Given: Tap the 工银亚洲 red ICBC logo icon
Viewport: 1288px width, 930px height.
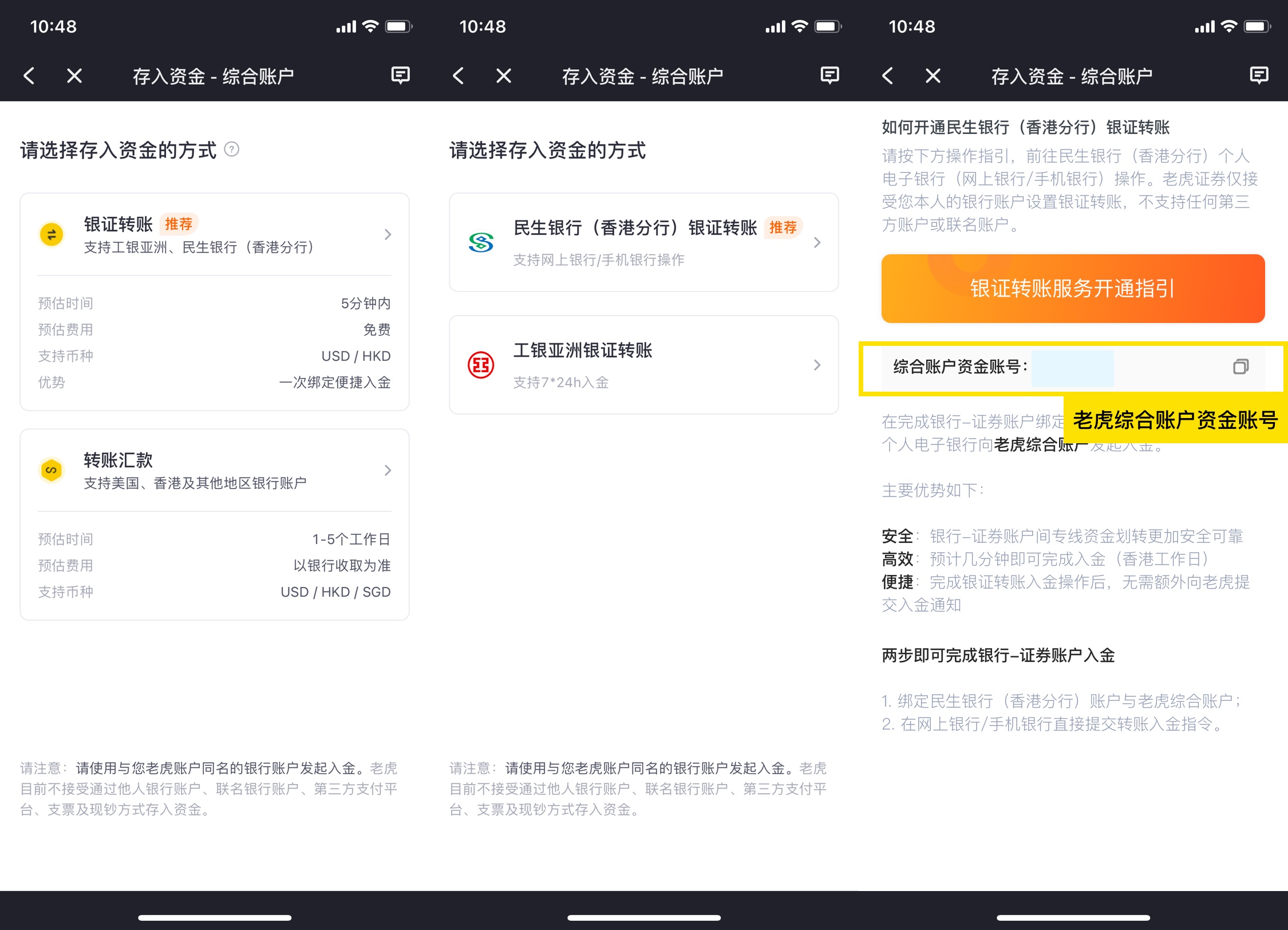Looking at the screenshot, I should 481,365.
